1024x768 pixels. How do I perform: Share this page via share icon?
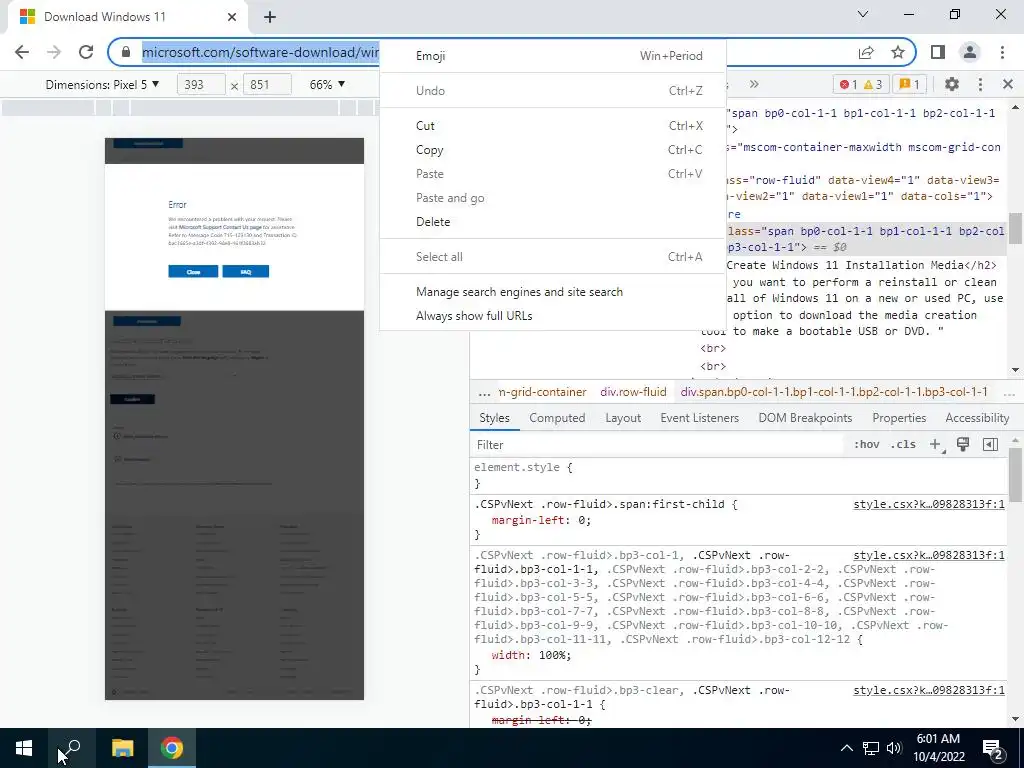point(866,52)
